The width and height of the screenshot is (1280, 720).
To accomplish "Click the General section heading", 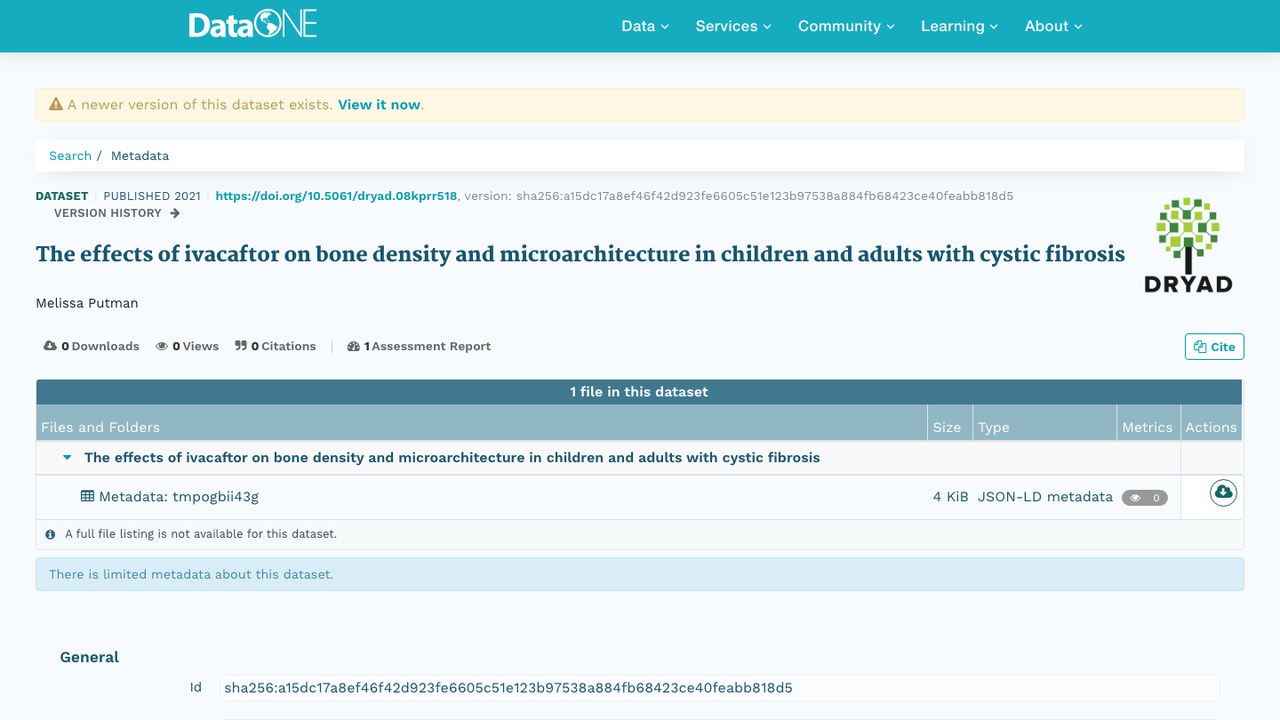I will pos(89,657).
